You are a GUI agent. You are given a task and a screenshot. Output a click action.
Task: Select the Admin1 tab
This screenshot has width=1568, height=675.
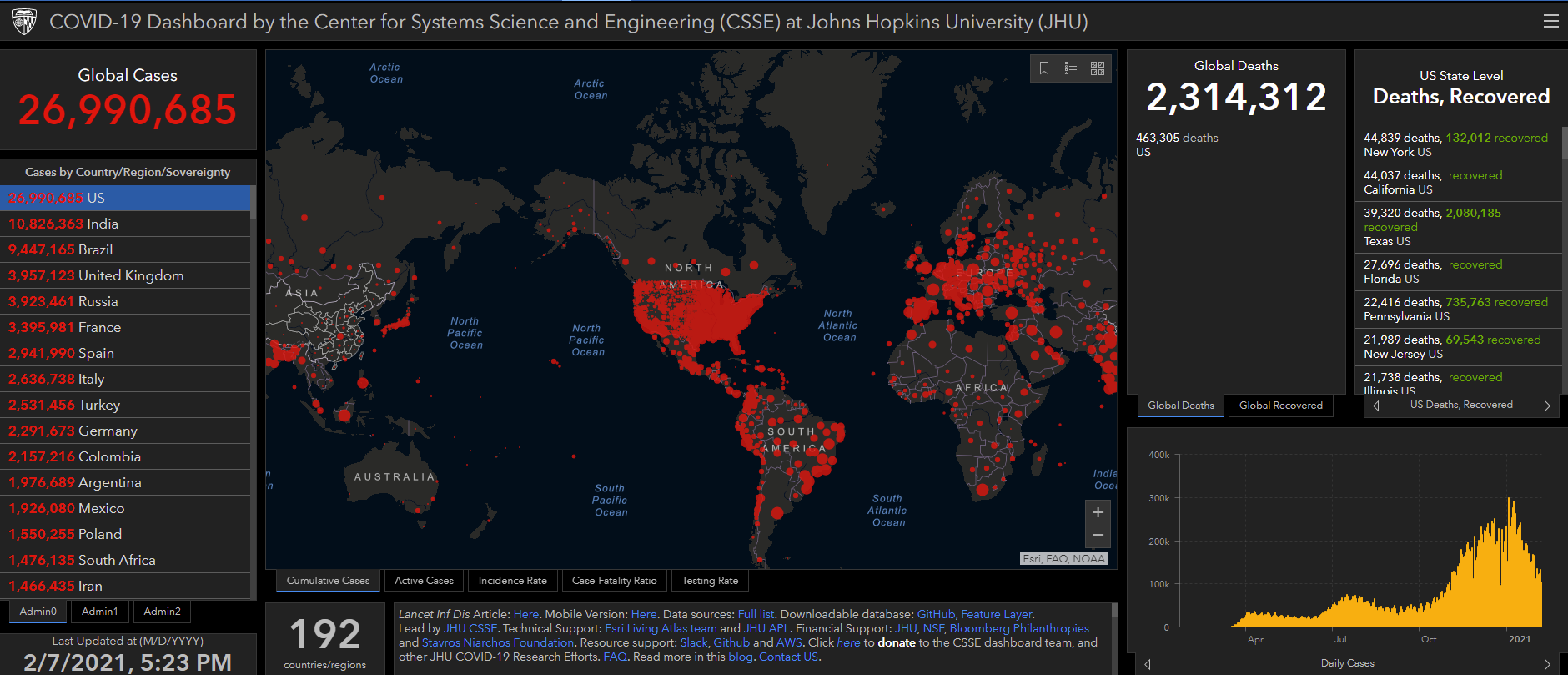pos(99,612)
